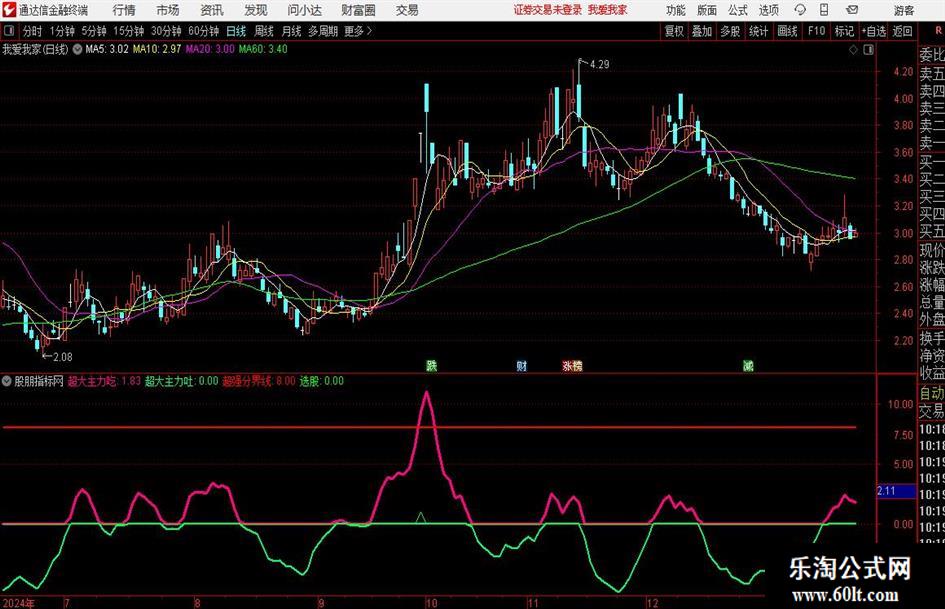Viewport: 945px width, 609px height.
Task: Click the 统计 statistics button
Action: (x=758, y=31)
